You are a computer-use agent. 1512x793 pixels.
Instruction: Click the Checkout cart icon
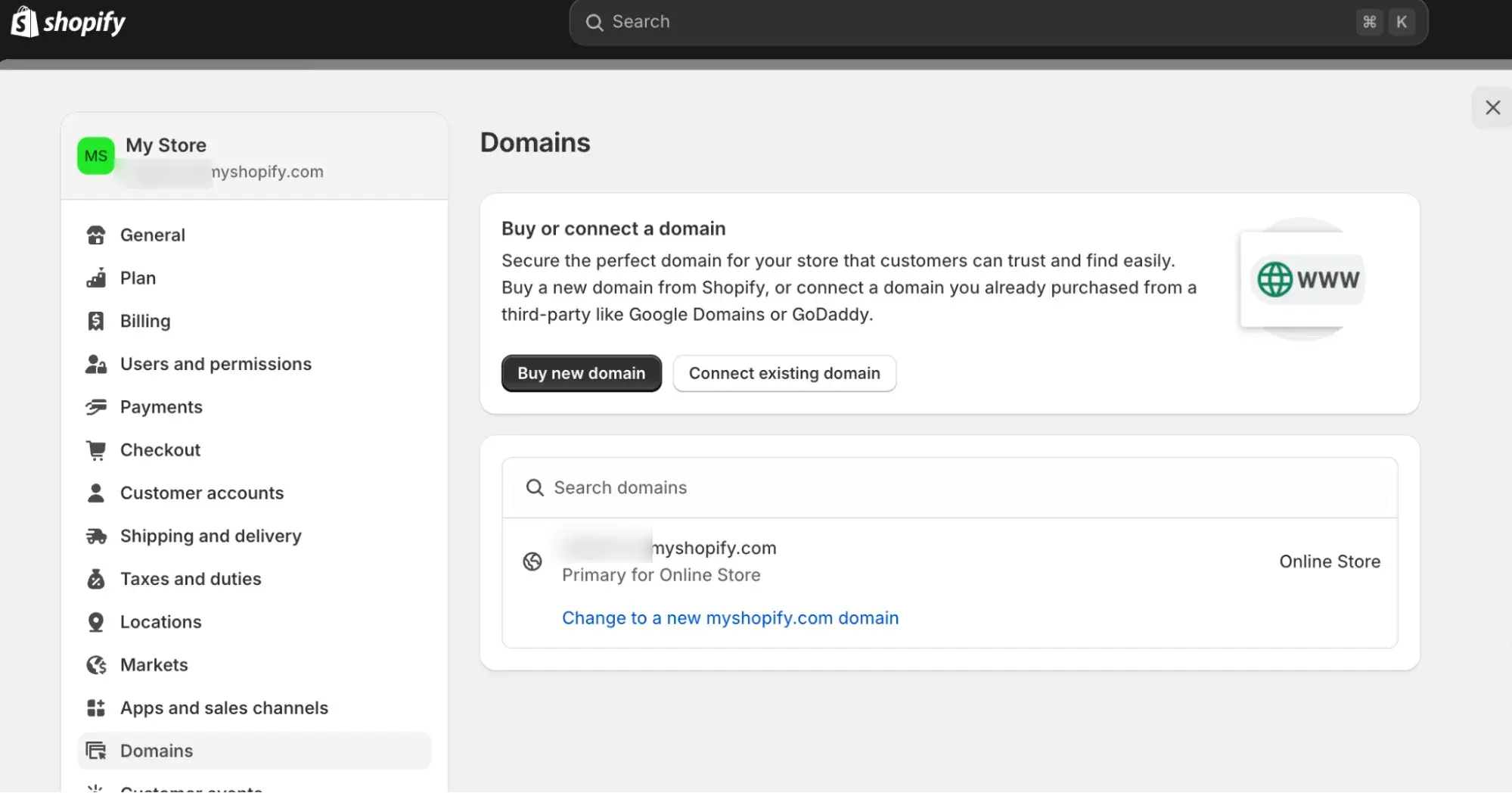pos(96,450)
